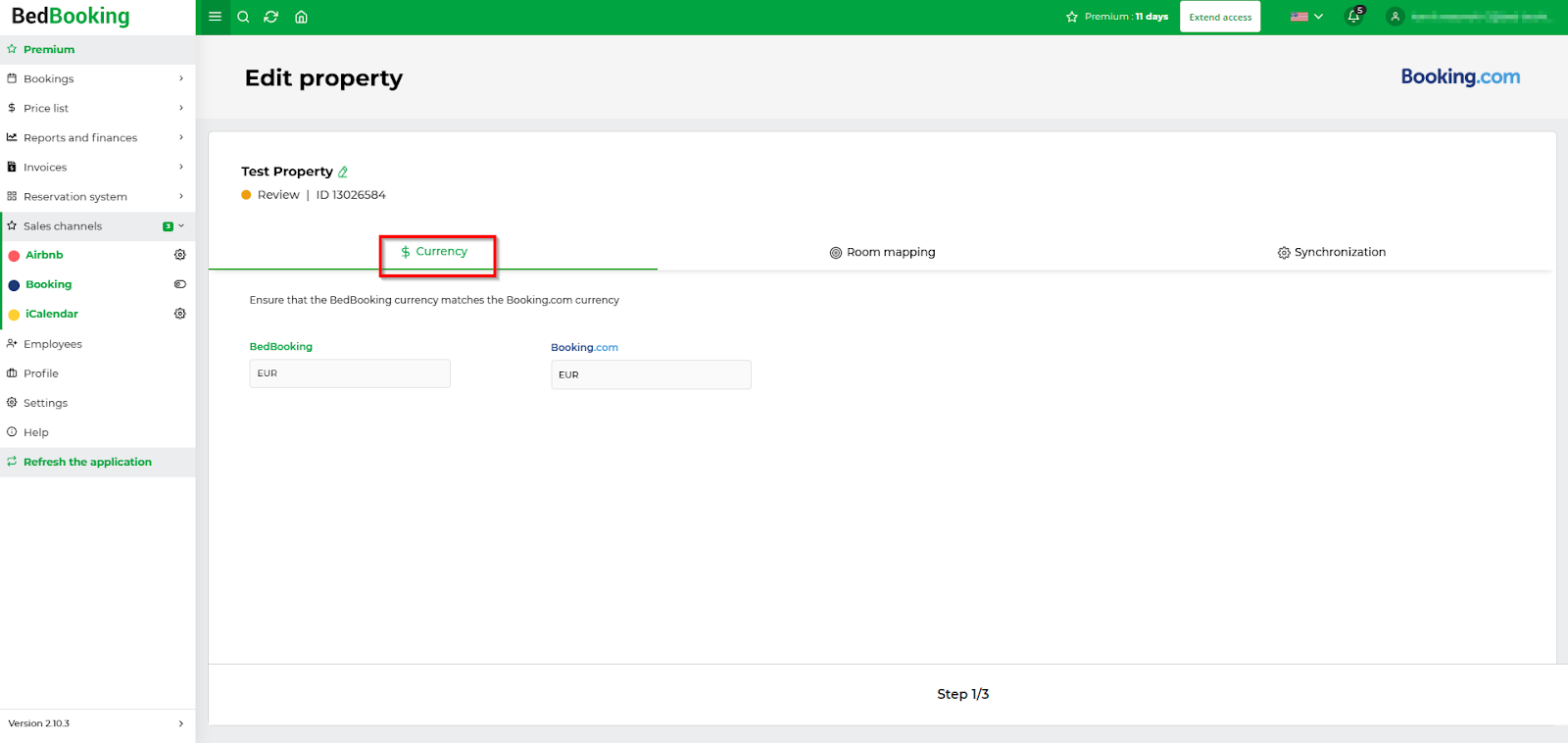The height and width of the screenshot is (743, 1568).
Task: Switch to the Currency tab
Action: [434, 252]
